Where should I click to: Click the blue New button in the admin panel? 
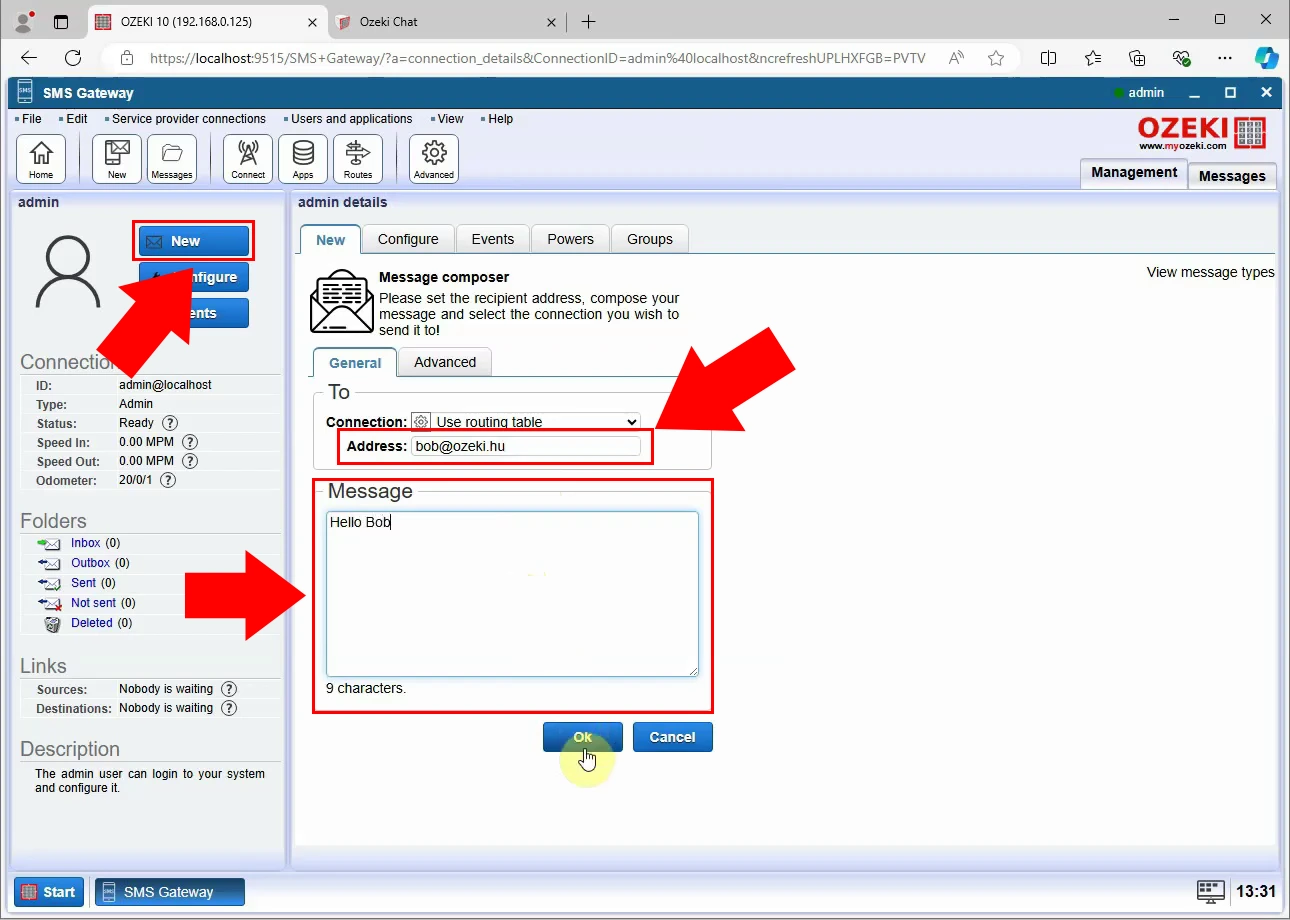coord(194,241)
